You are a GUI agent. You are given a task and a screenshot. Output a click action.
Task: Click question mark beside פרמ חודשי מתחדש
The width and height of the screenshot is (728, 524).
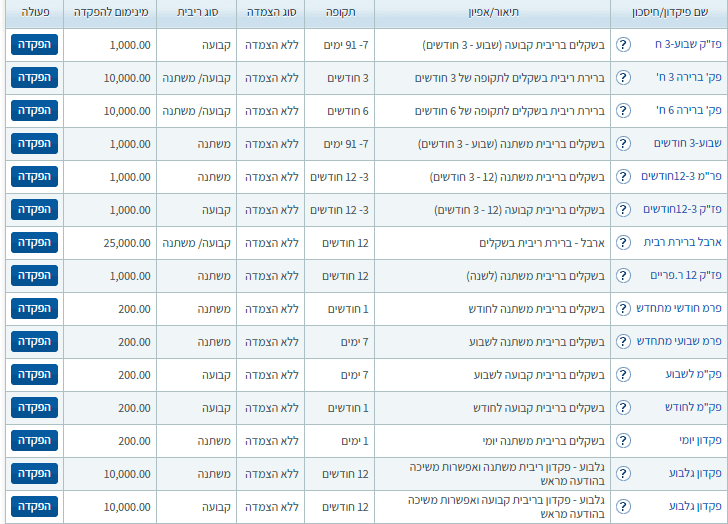point(623,308)
